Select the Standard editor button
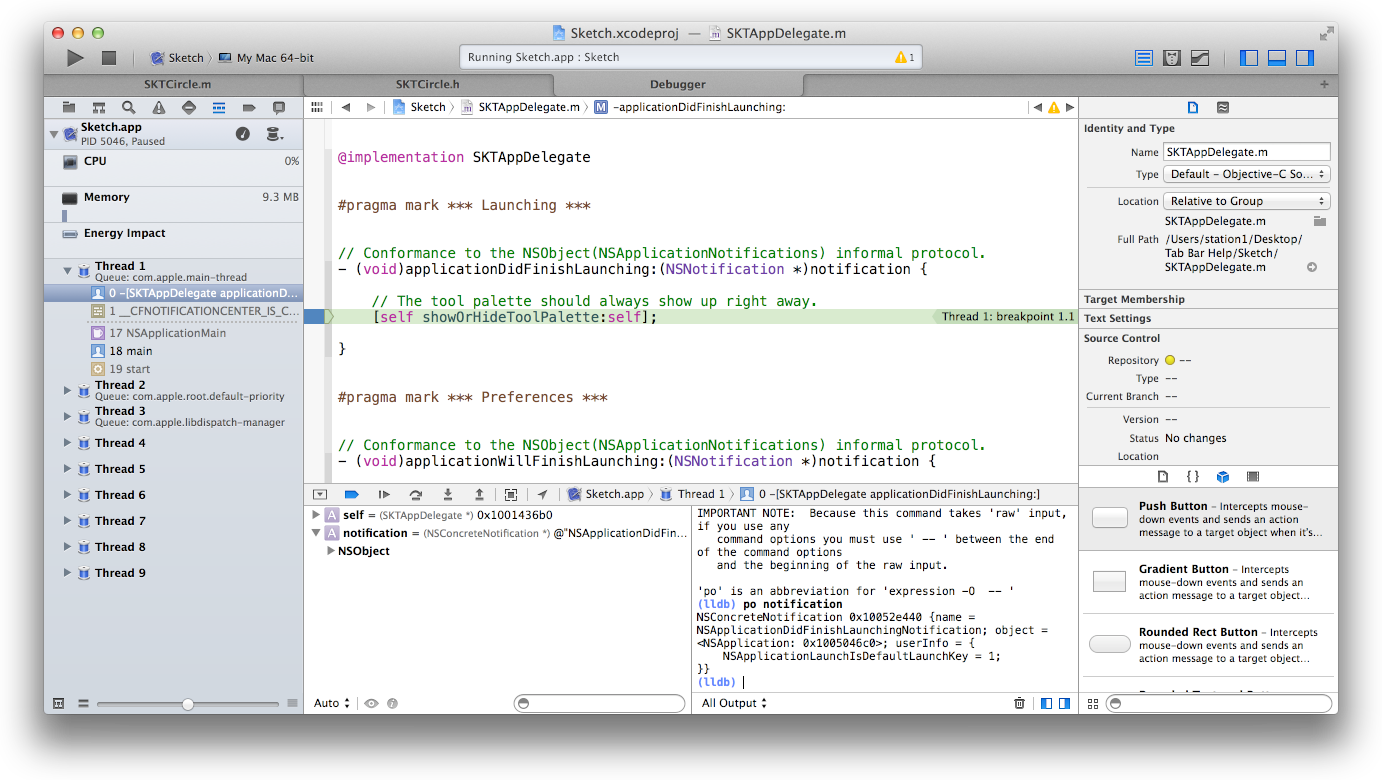The image size is (1382, 780). pos(1144,58)
